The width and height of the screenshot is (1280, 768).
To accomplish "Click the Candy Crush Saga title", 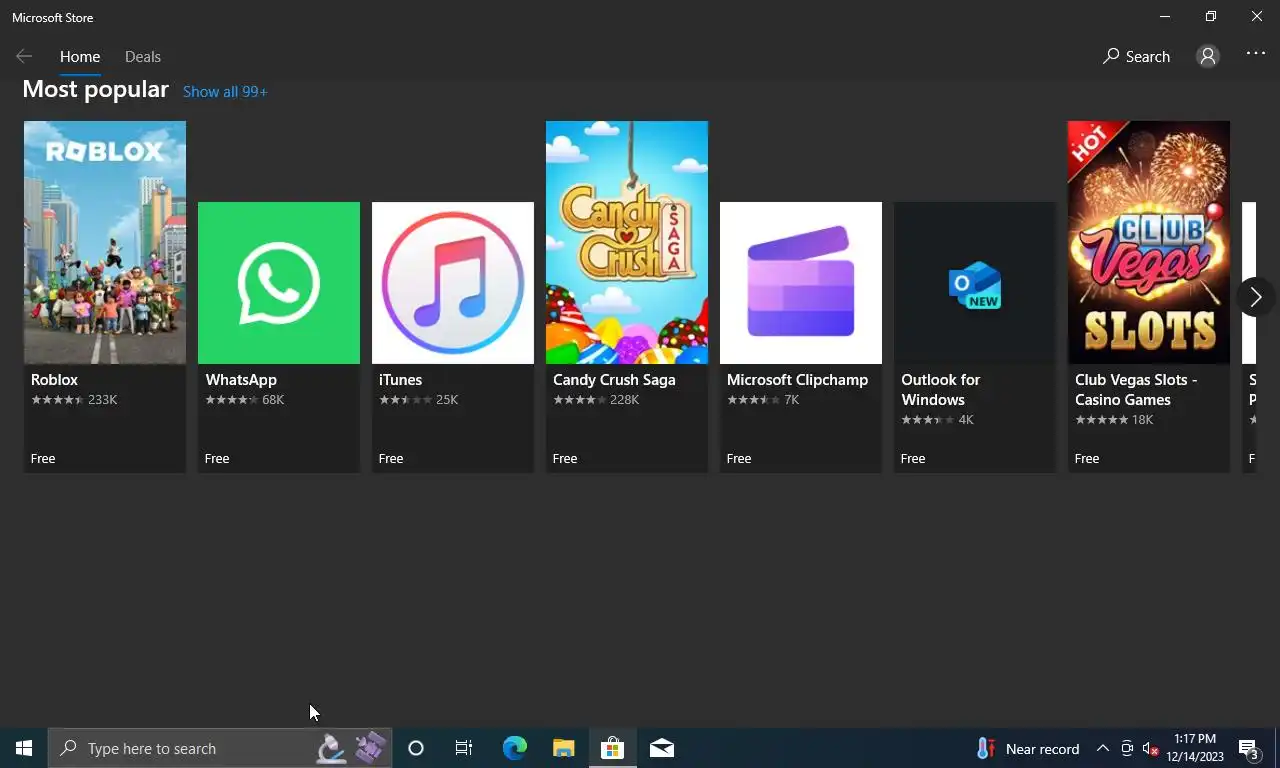I will (x=614, y=380).
